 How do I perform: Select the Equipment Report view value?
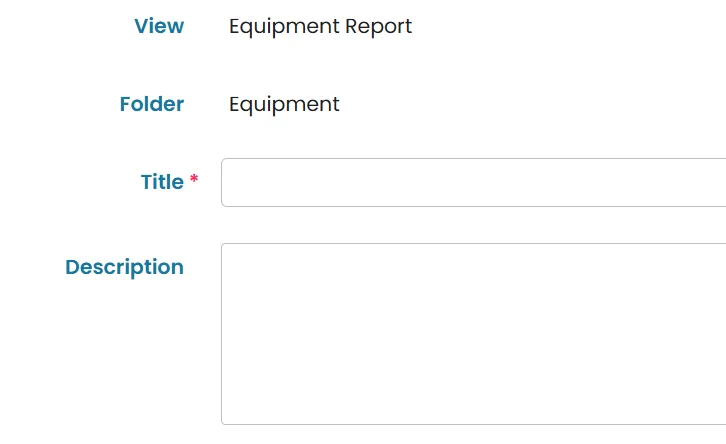320,26
